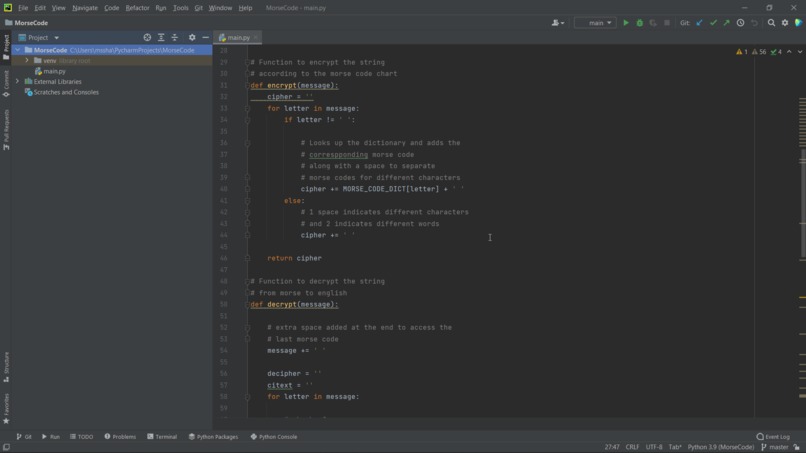The image size is (806, 453).
Task: Collapse all items in Project panel
Action: (x=175, y=38)
